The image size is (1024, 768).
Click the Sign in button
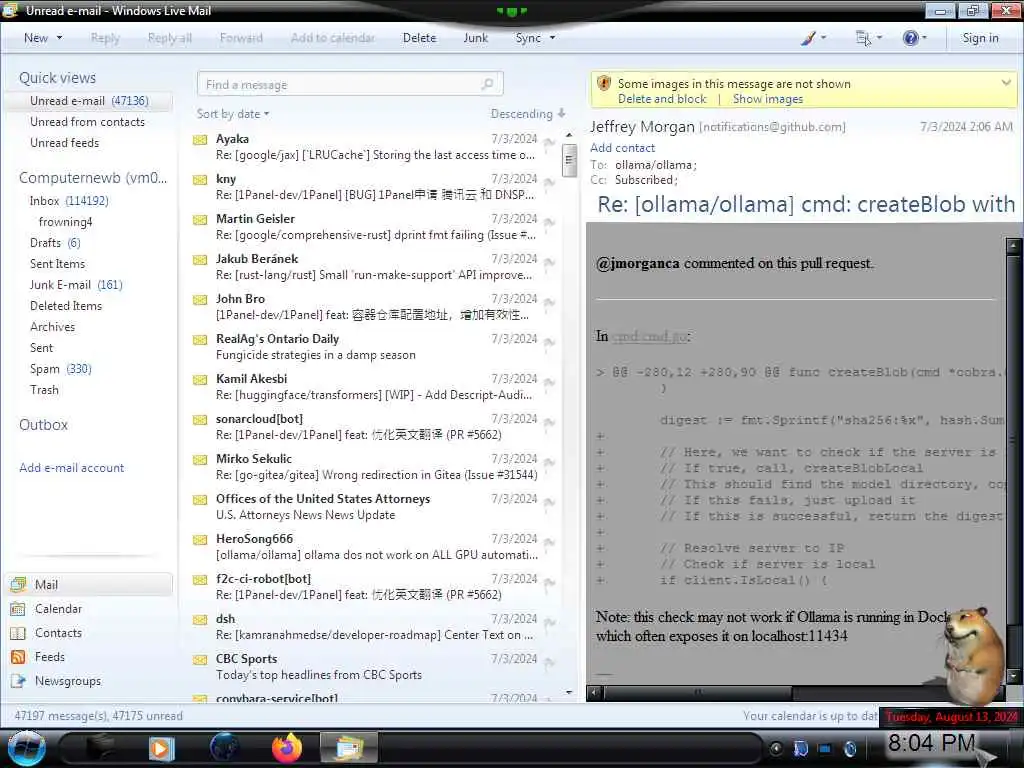[x=980, y=38]
